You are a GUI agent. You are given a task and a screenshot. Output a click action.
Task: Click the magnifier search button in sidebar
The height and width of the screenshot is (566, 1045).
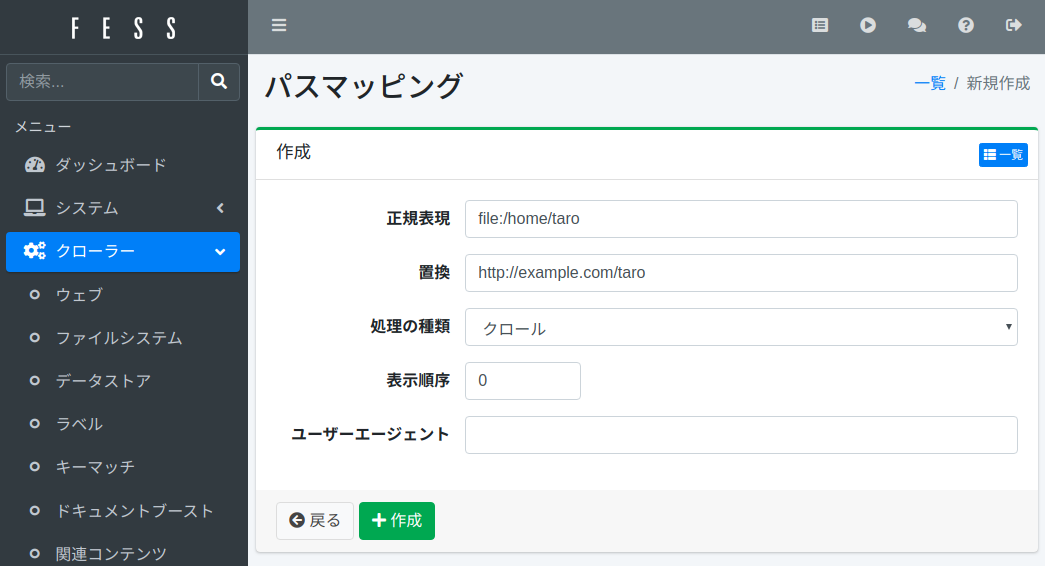[x=219, y=82]
